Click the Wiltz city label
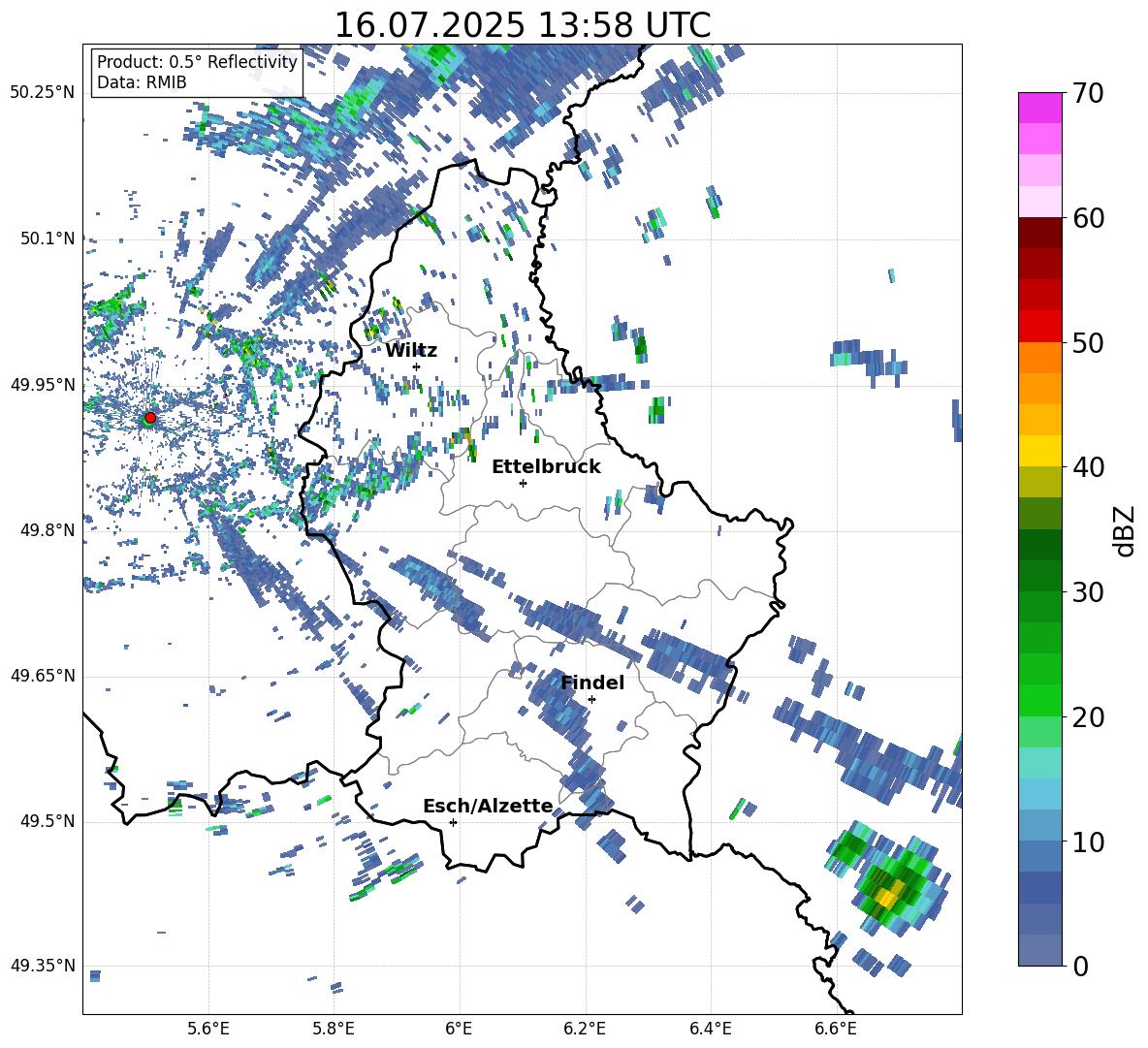This screenshot has width=1148, height=1048. pyautogui.click(x=411, y=351)
